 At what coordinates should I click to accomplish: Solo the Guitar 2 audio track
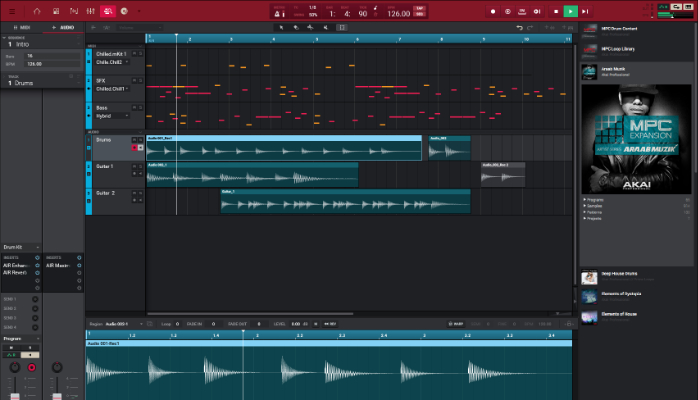coord(140,193)
